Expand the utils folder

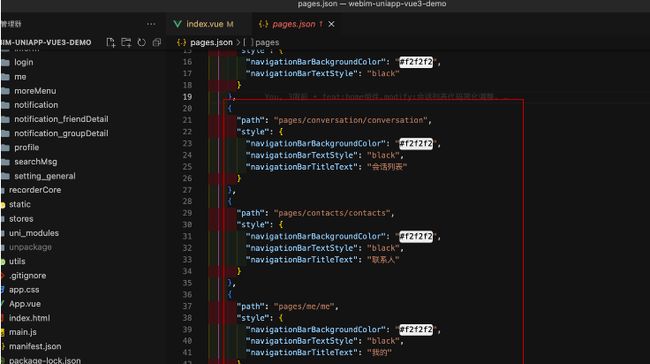tap(17, 261)
